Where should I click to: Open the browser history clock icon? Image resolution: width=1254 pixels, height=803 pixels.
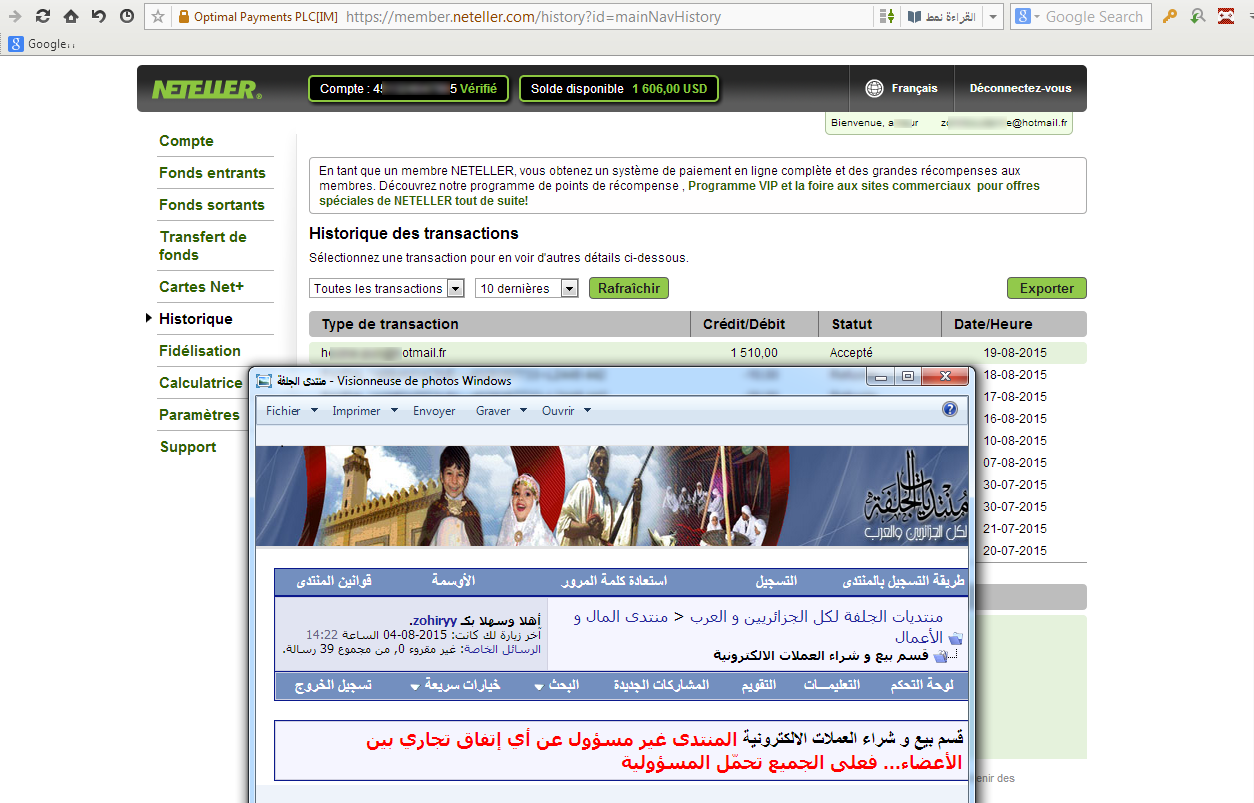tap(127, 16)
